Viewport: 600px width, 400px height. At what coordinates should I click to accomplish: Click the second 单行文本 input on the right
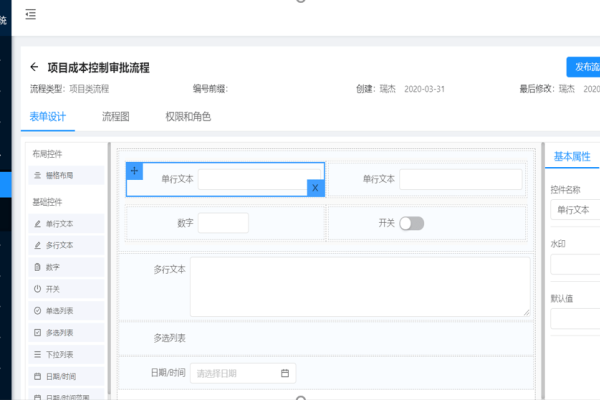[x=461, y=179]
